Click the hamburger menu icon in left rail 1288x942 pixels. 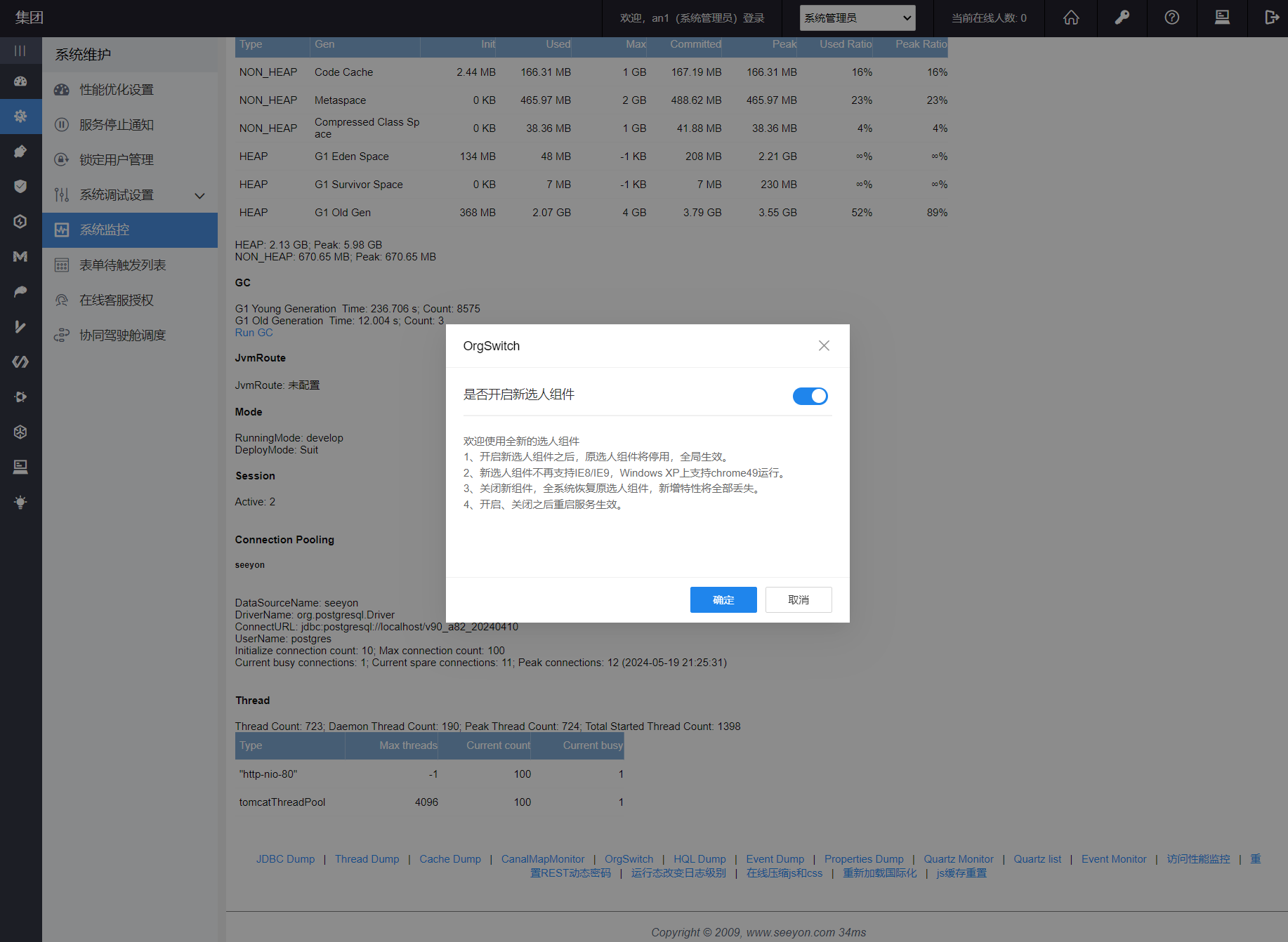(x=20, y=51)
